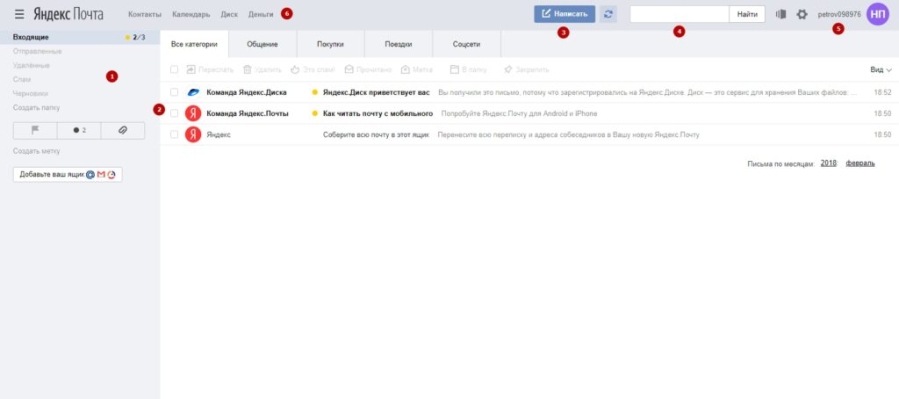Click the 2018 year link
Screen dimensions: 899x399
828,163
